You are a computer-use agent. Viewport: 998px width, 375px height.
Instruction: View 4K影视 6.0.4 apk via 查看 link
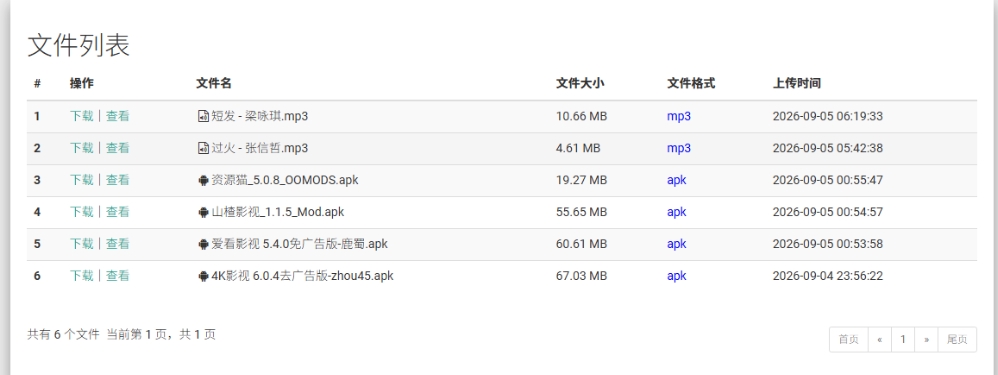[118, 275]
